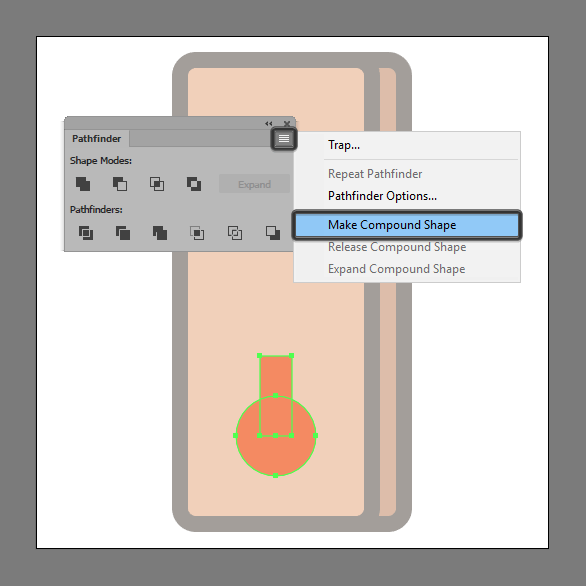Use the Trim pathfinder icon

coord(123,233)
